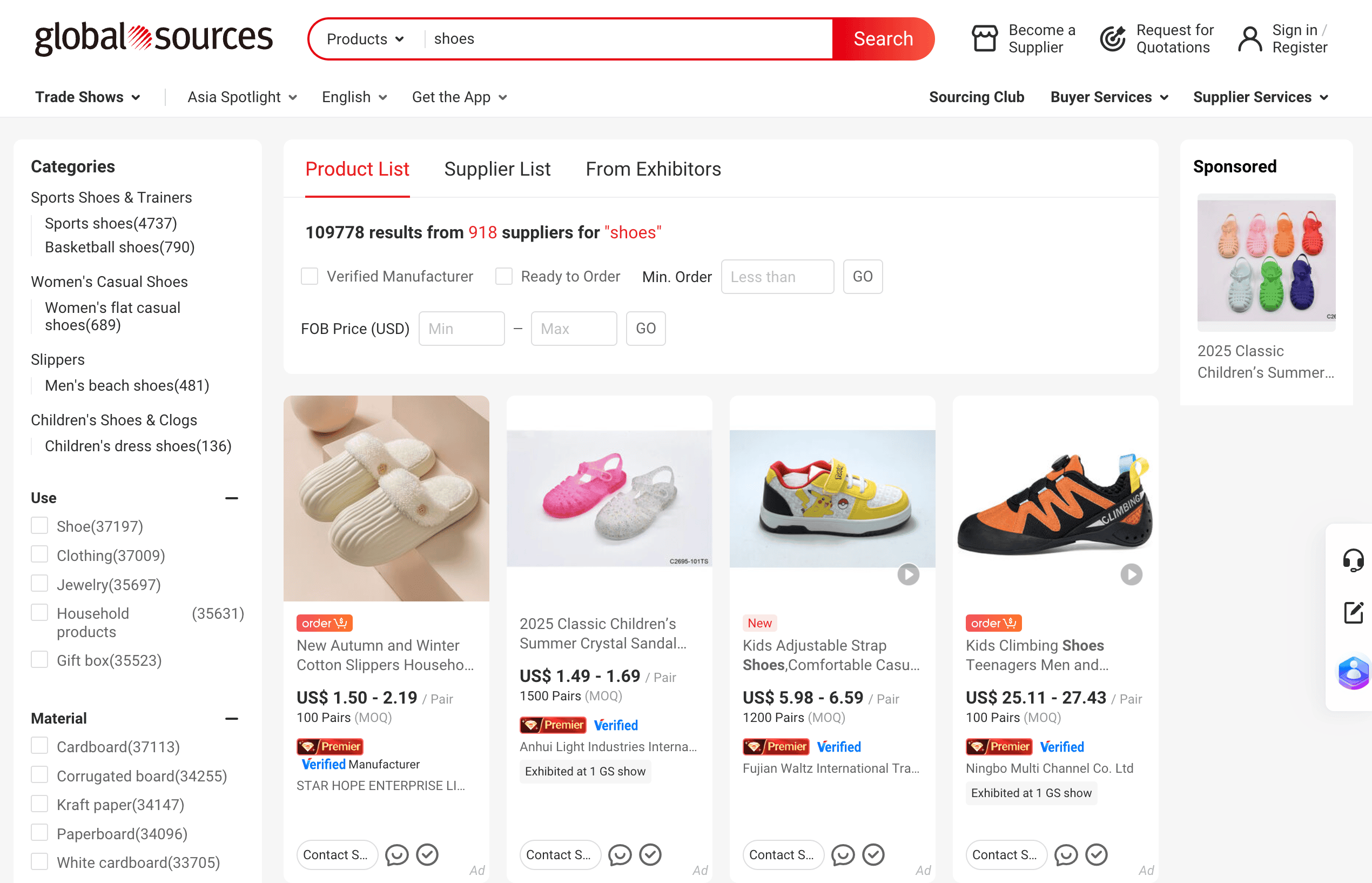Collapse the Use filter section
The image size is (1372, 883).
[x=232, y=498]
